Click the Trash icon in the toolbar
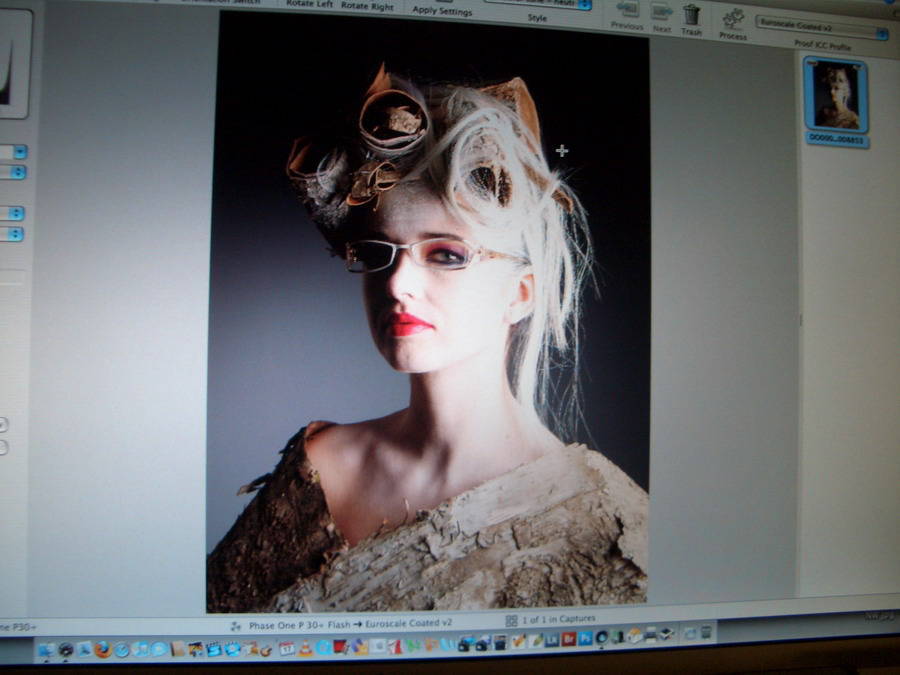Screen dimensions: 900x675 coord(691,15)
